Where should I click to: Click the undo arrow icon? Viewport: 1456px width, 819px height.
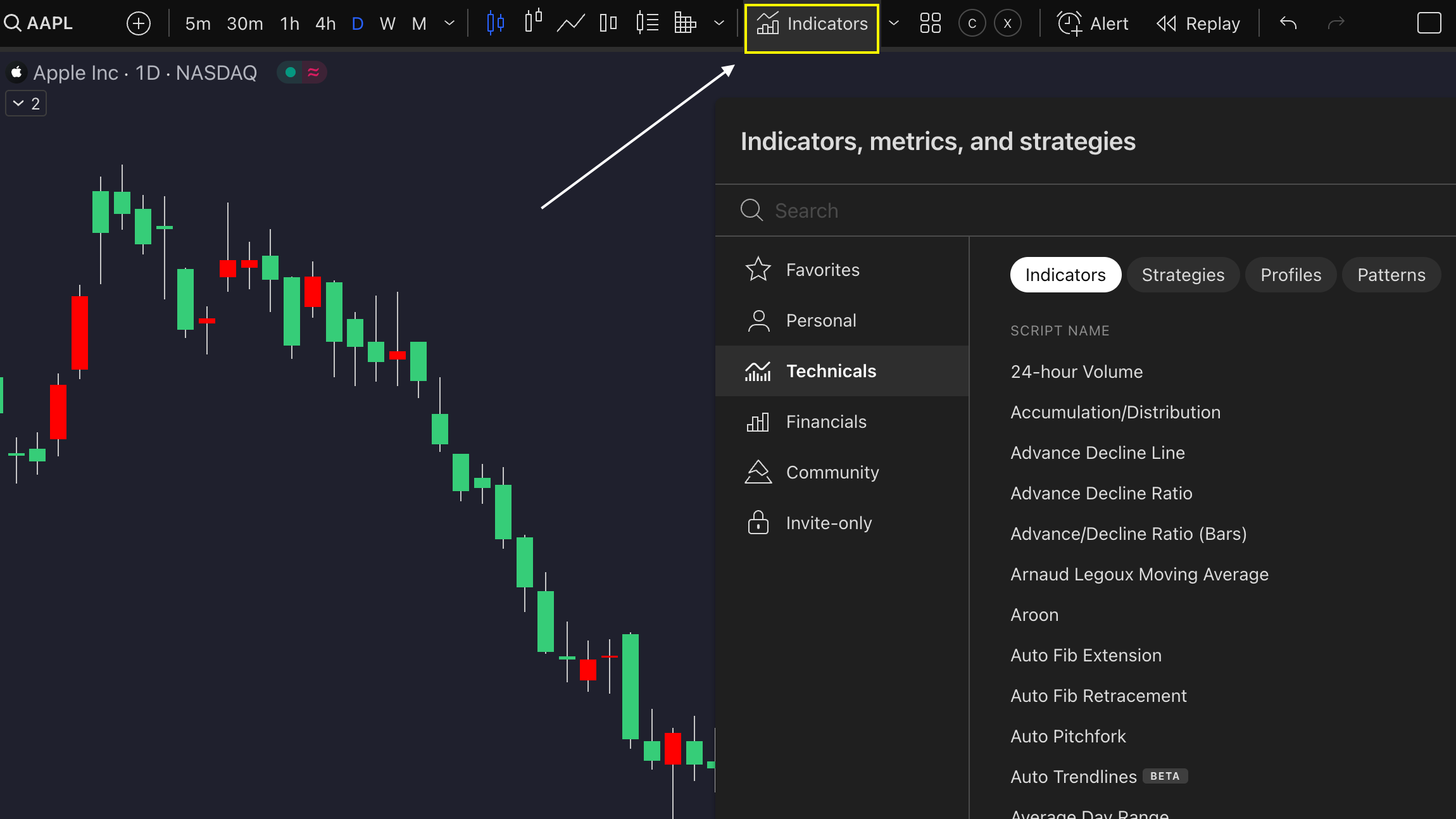(x=1288, y=24)
